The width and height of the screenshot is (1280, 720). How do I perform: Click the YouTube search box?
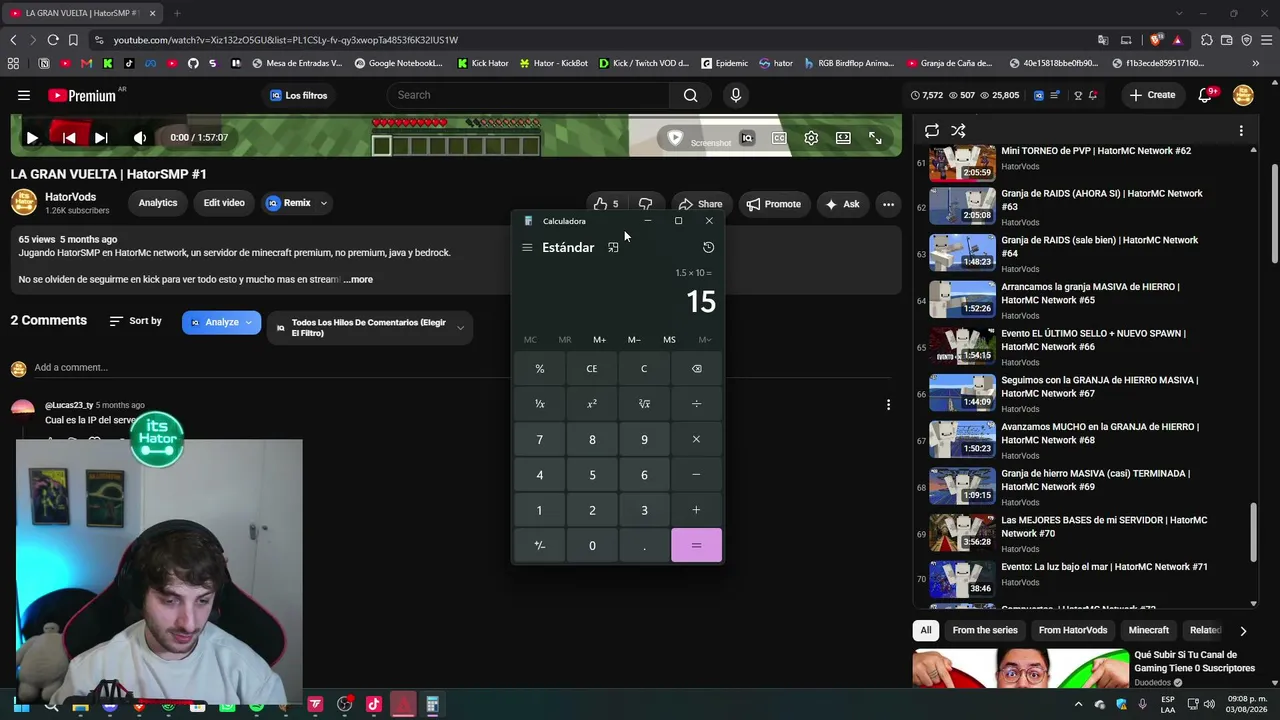[x=528, y=95]
